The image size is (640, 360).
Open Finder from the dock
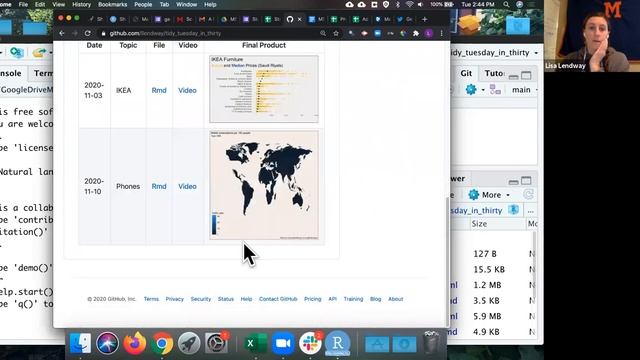(x=80, y=344)
